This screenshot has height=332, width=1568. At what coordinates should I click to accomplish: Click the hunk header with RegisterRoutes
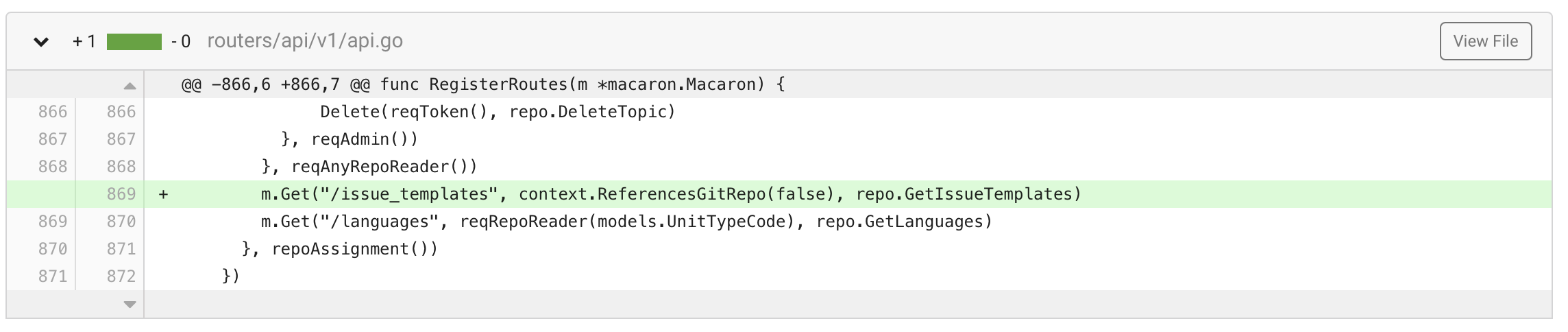pyautogui.click(x=483, y=84)
